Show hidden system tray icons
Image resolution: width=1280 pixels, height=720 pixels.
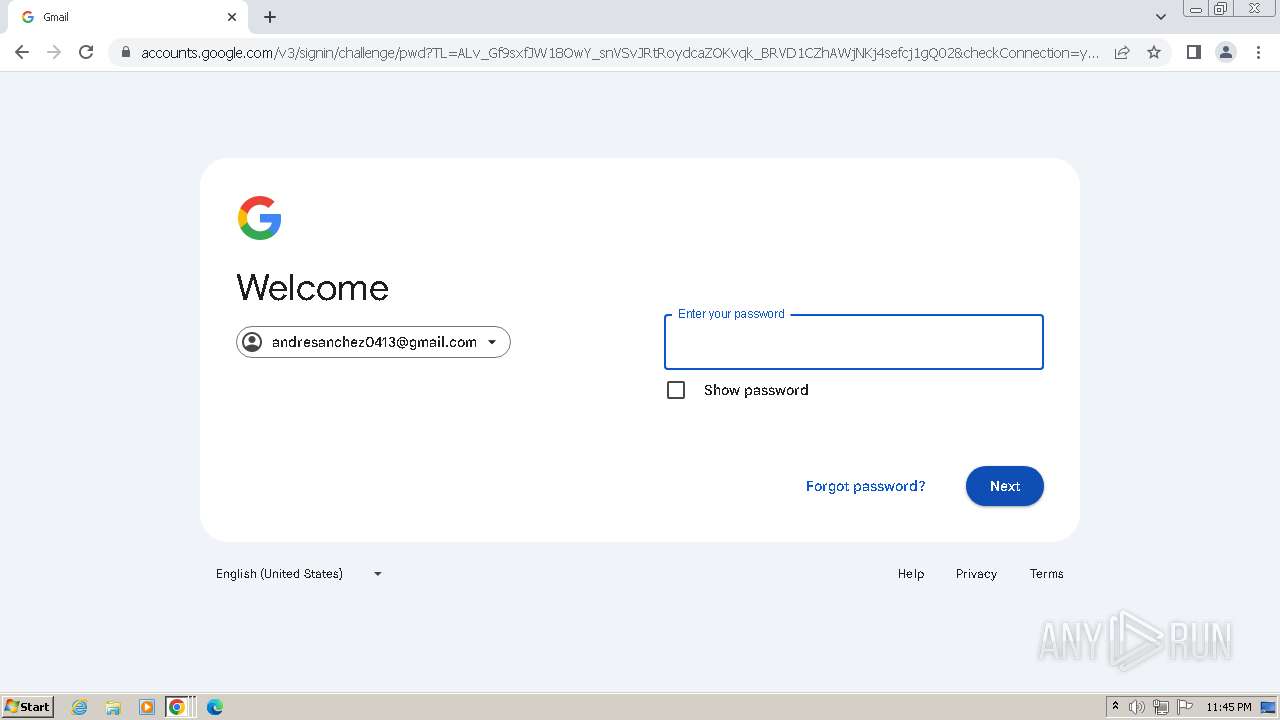pyautogui.click(x=1115, y=707)
